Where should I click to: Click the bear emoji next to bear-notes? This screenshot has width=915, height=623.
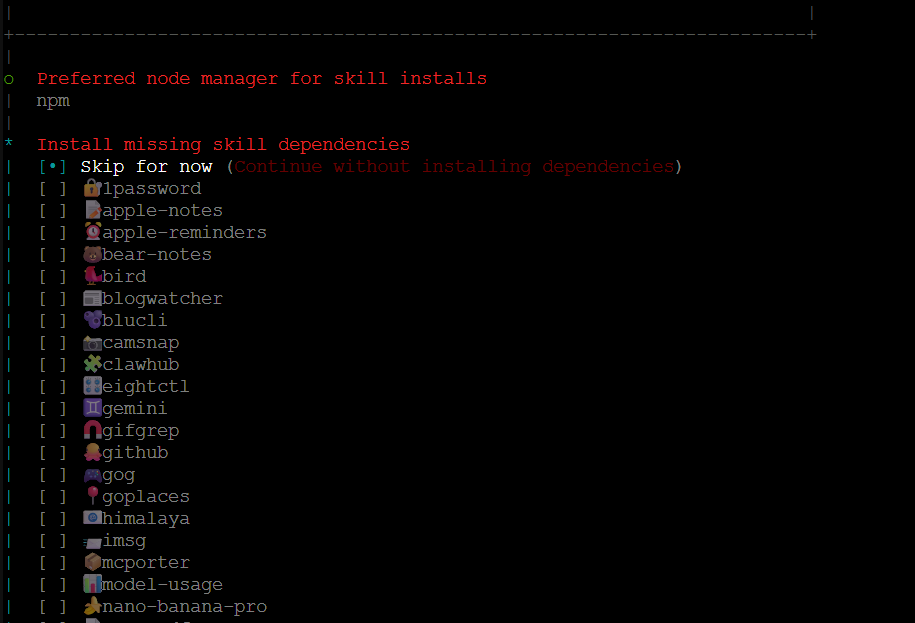tap(92, 254)
